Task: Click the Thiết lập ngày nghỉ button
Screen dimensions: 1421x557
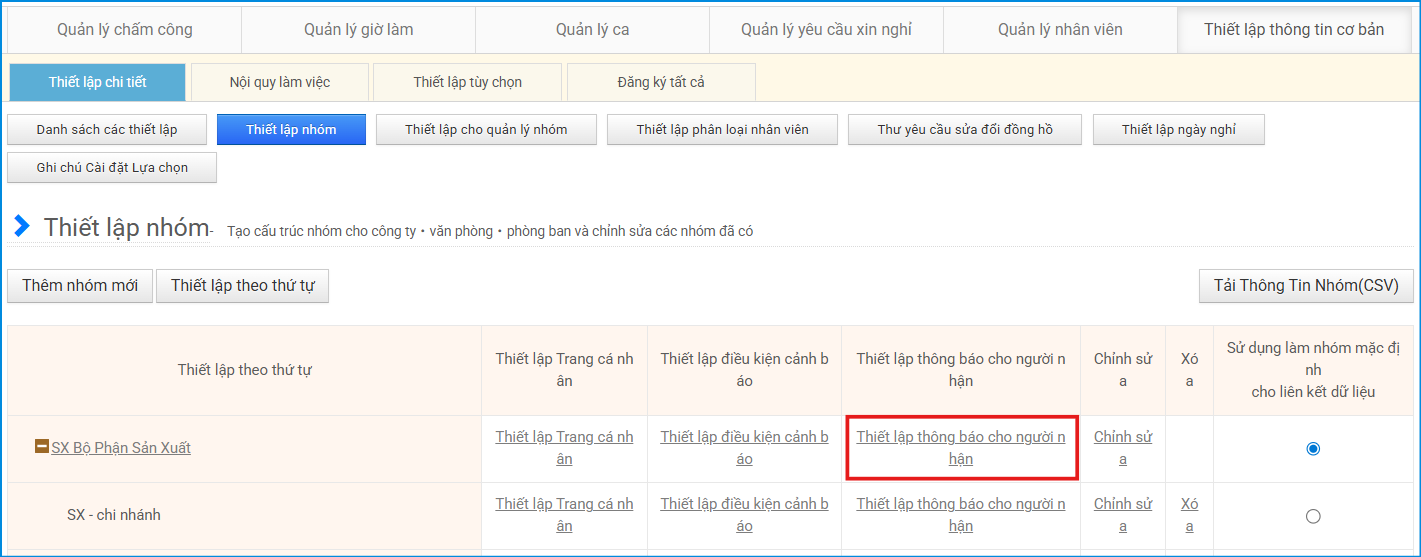Action: 1178,130
